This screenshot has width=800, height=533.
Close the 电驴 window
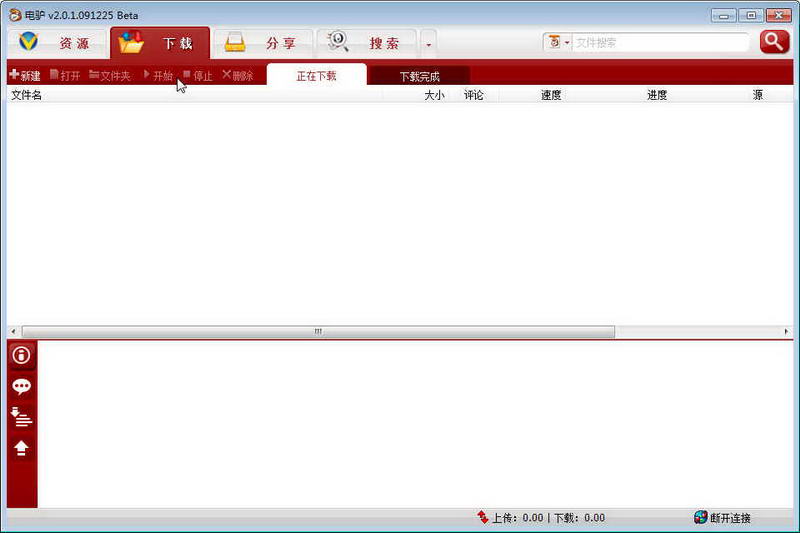coord(779,15)
